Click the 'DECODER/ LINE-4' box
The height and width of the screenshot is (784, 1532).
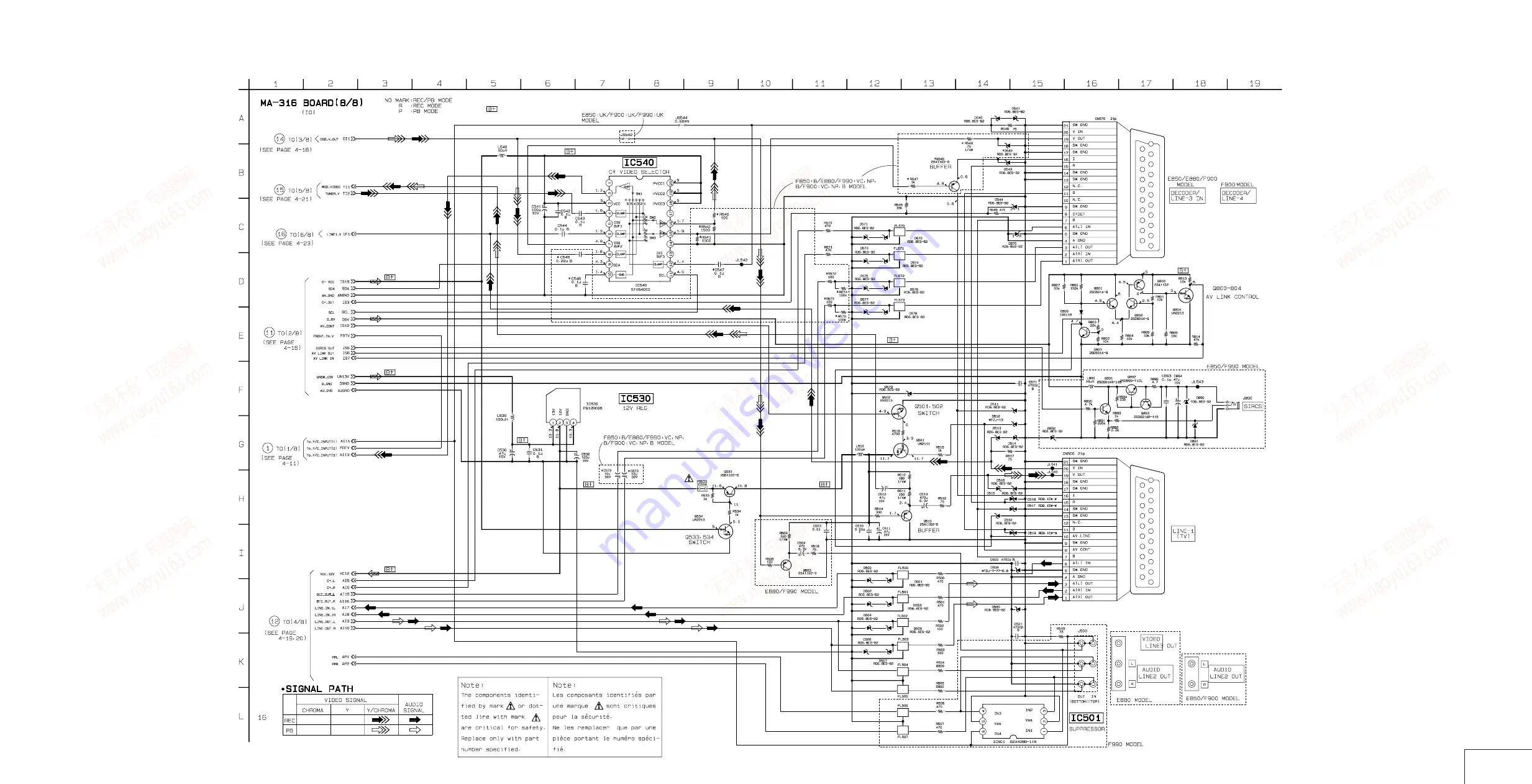tap(1238, 196)
